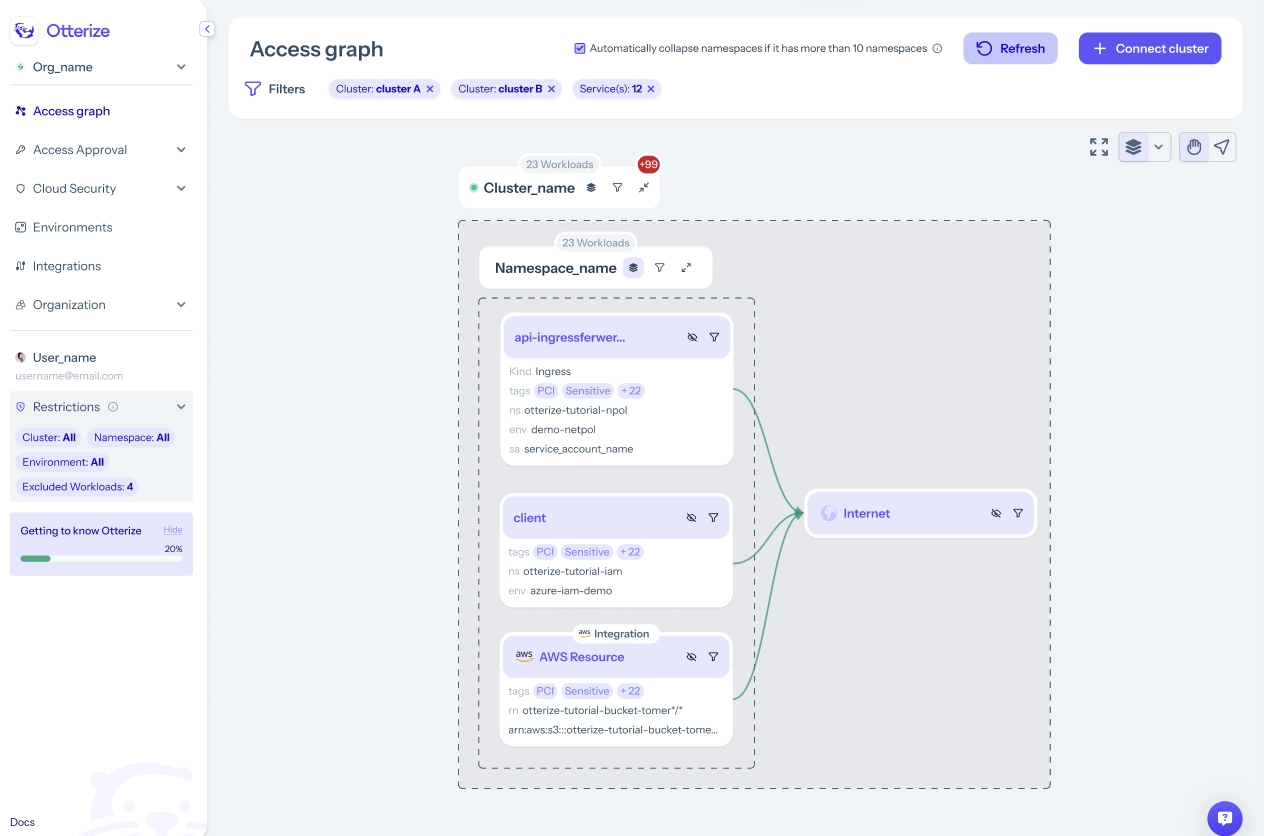Select the pointer arrow tool

tap(1222, 147)
